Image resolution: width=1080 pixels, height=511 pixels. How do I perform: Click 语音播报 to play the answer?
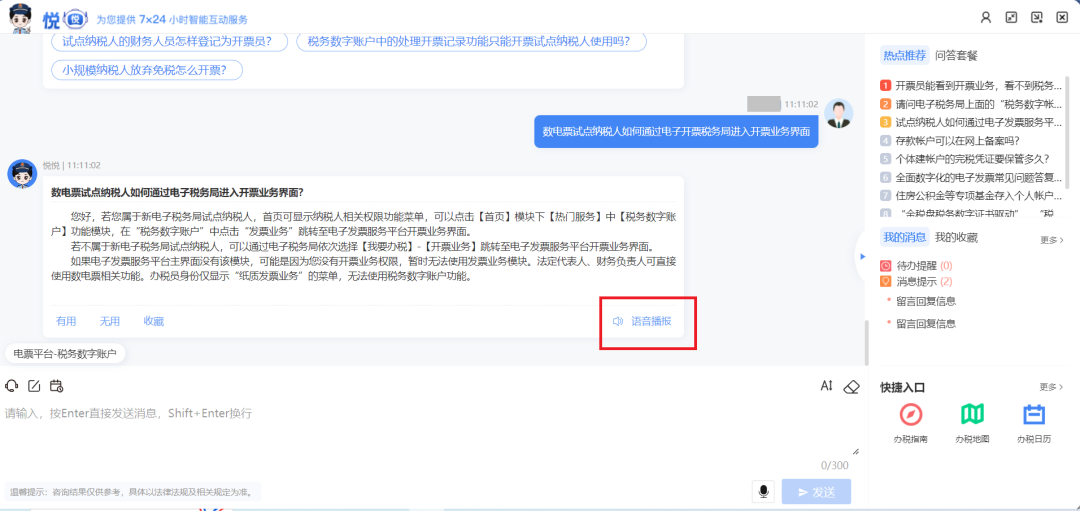coord(643,321)
